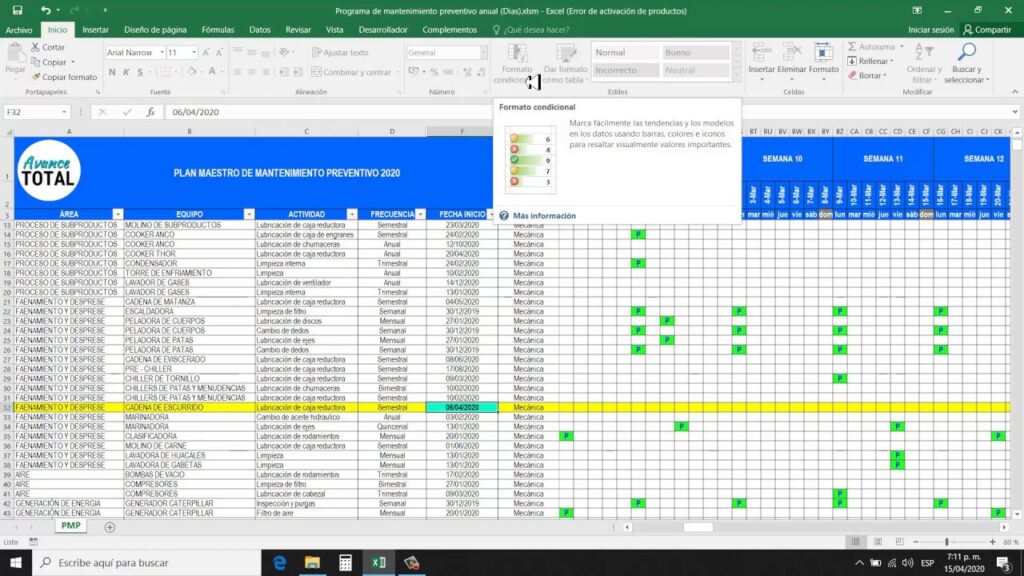Viewport: 1024px width, 576px height.
Task: Click the Cortar scissors icon
Action: tap(35, 47)
